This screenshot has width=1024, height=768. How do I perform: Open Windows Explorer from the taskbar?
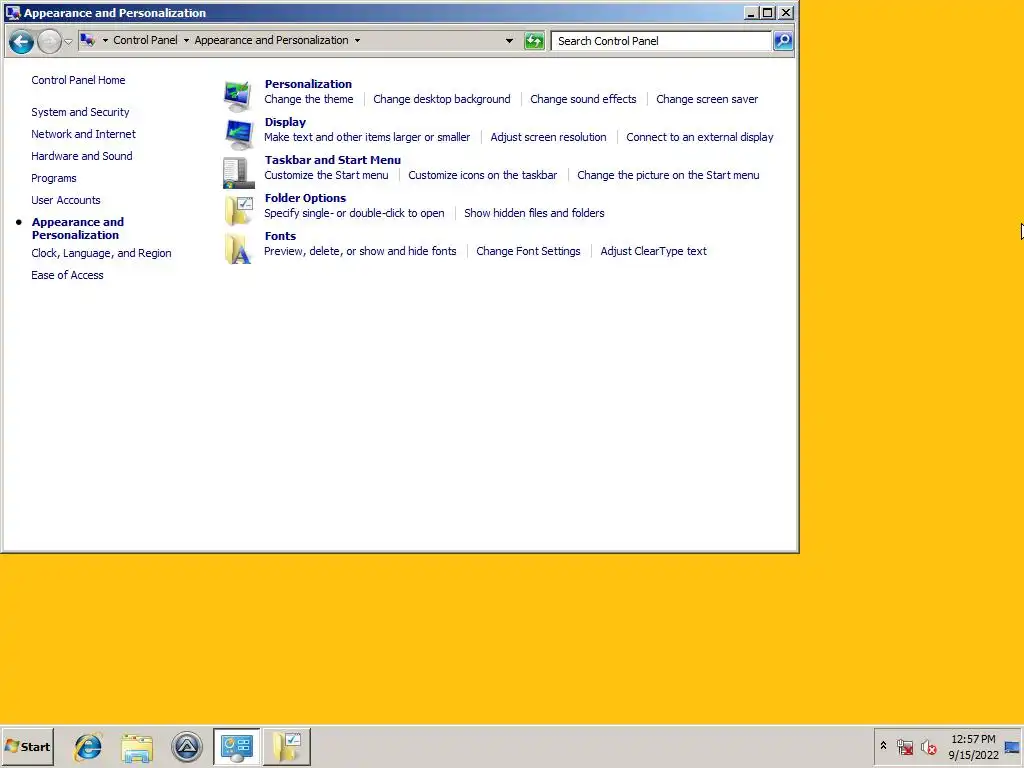137,746
